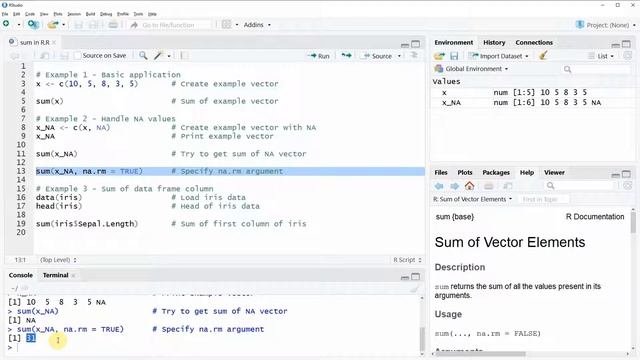Click the Print icon in main toolbar

(113, 25)
